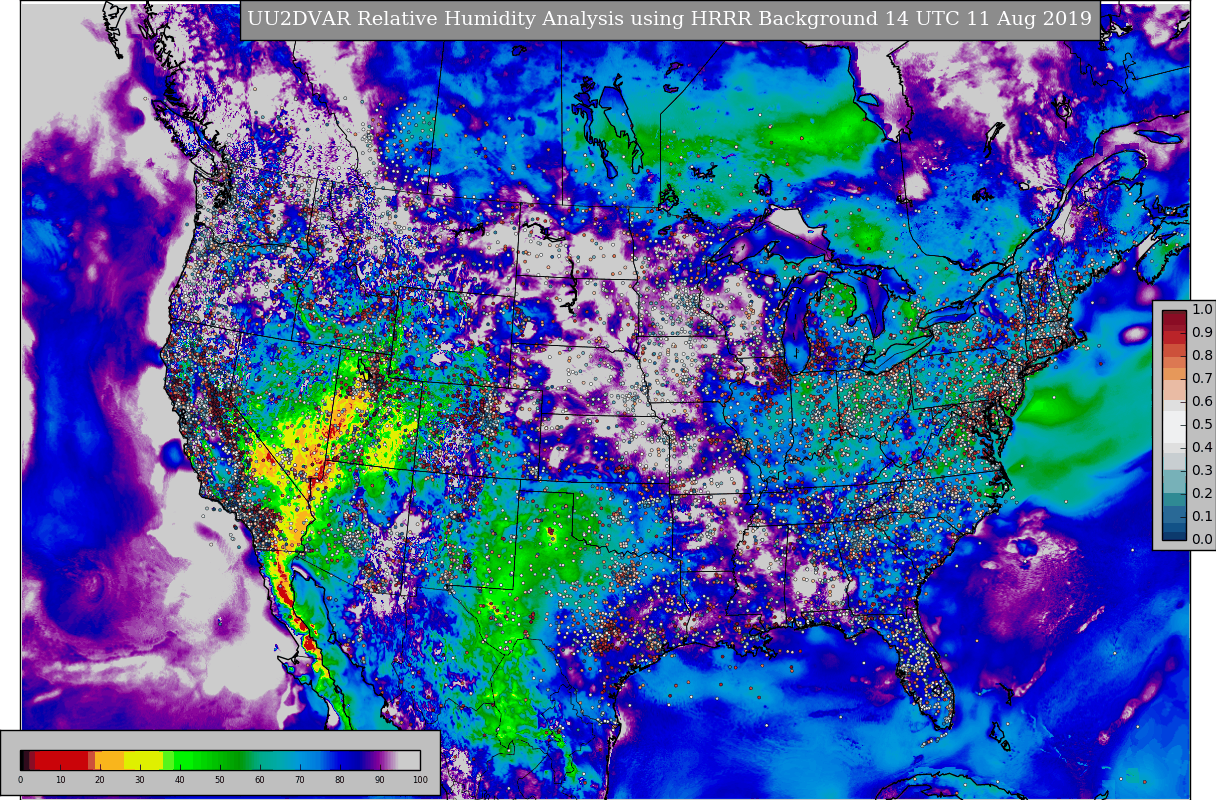Click the "0.8" label on right colorbar
The height and width of the screenshot is (800, 1216).
pos(1202,356)
